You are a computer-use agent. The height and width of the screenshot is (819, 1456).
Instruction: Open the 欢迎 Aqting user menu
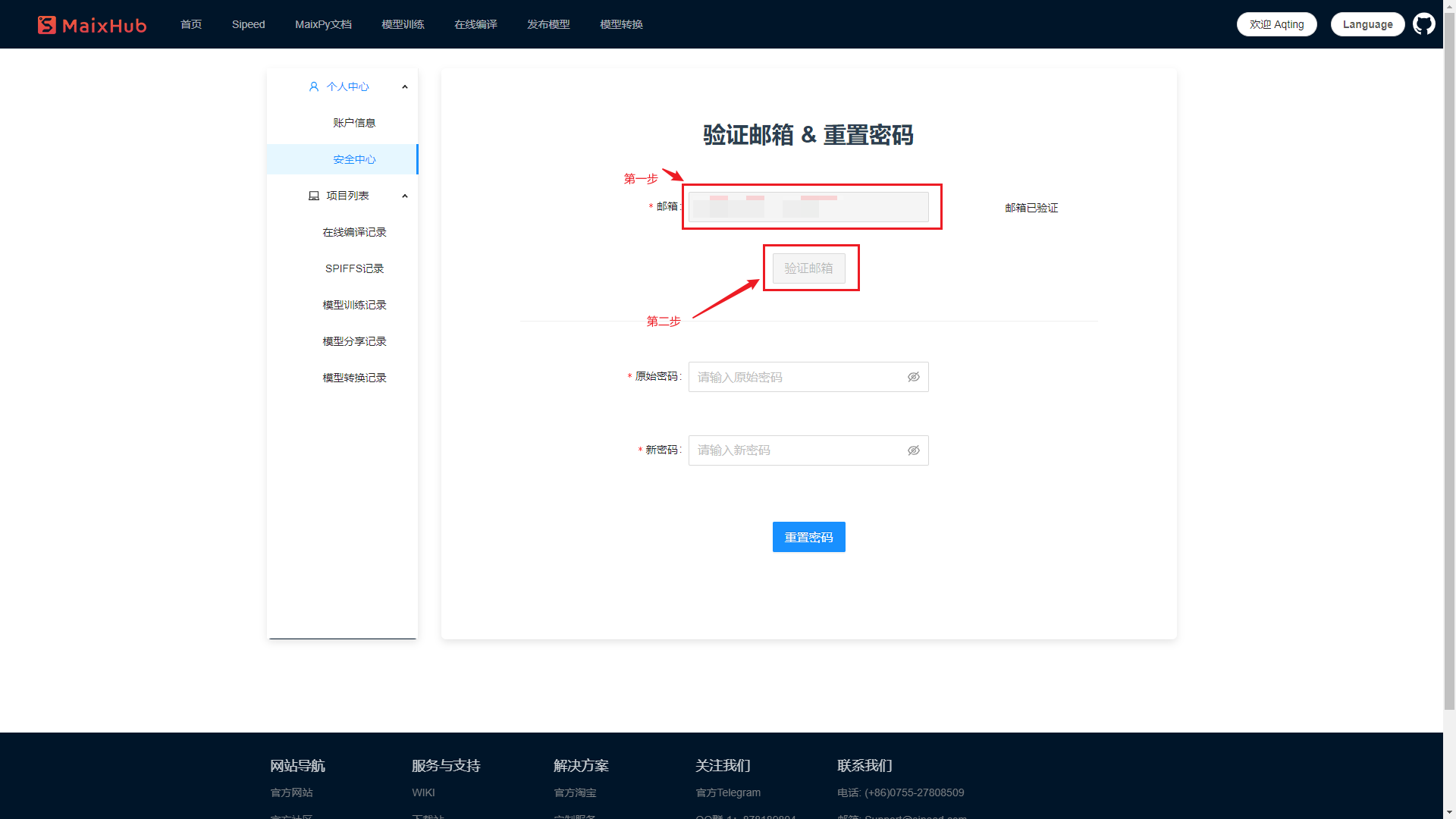[x=1276, y=24]
